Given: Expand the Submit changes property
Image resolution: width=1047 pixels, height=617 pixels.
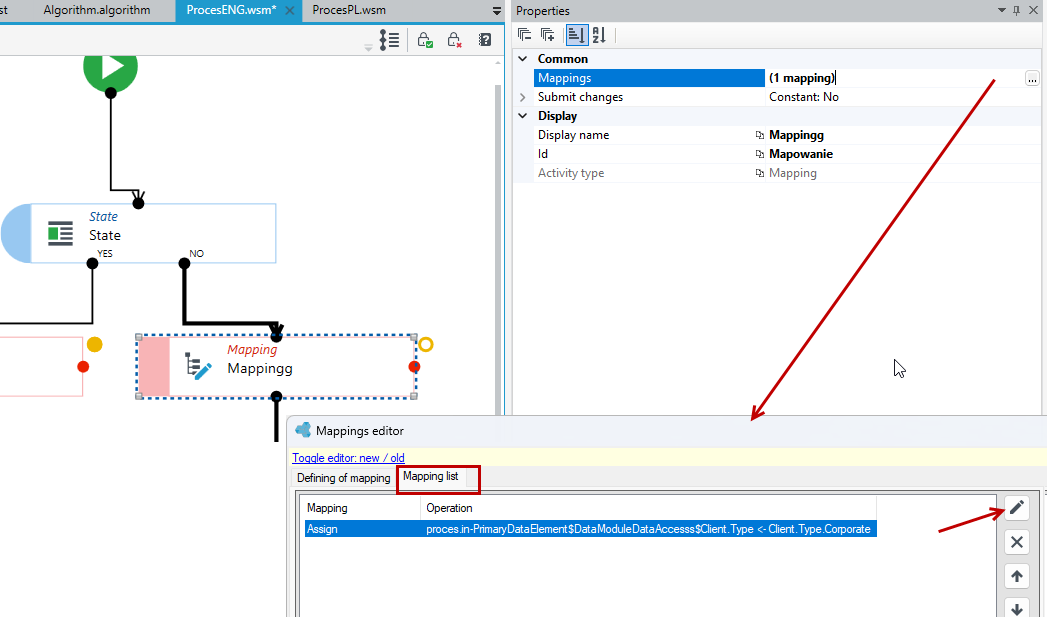Looking at the screenshot, I should [523, 97].
